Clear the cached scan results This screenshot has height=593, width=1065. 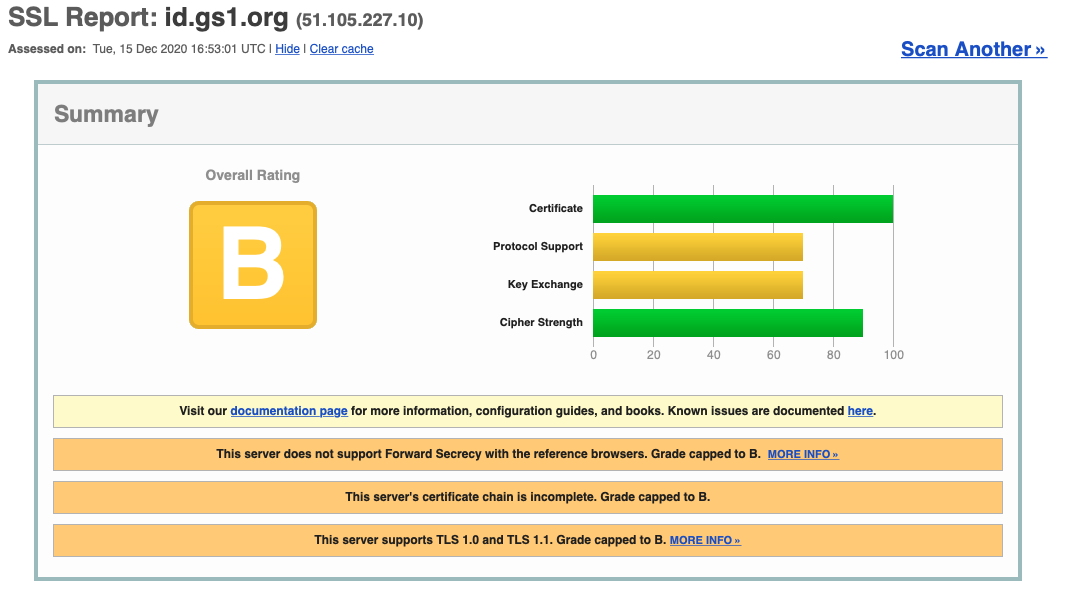[341, 49]
